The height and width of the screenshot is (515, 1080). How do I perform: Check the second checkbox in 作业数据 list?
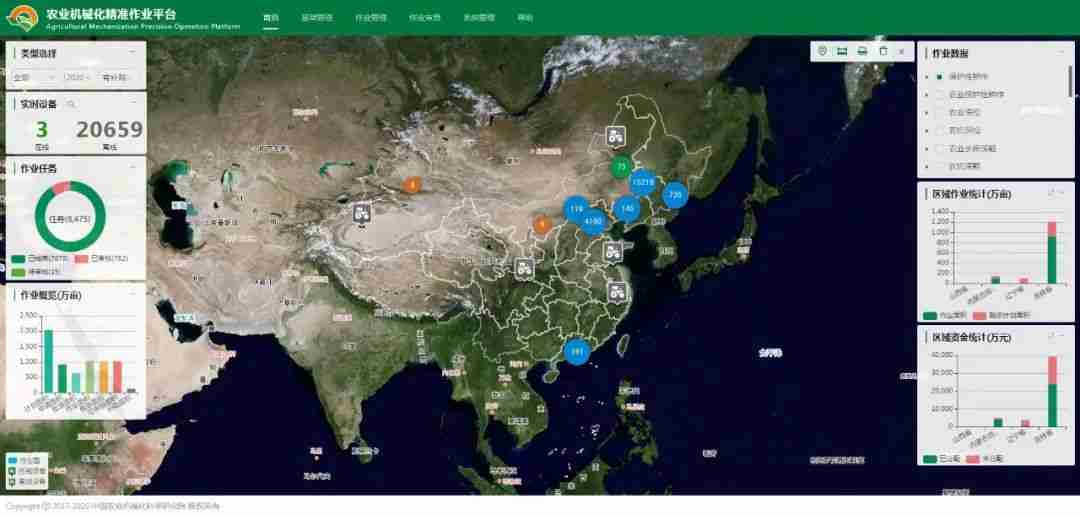pyautogui.click(x=939, y=94)
